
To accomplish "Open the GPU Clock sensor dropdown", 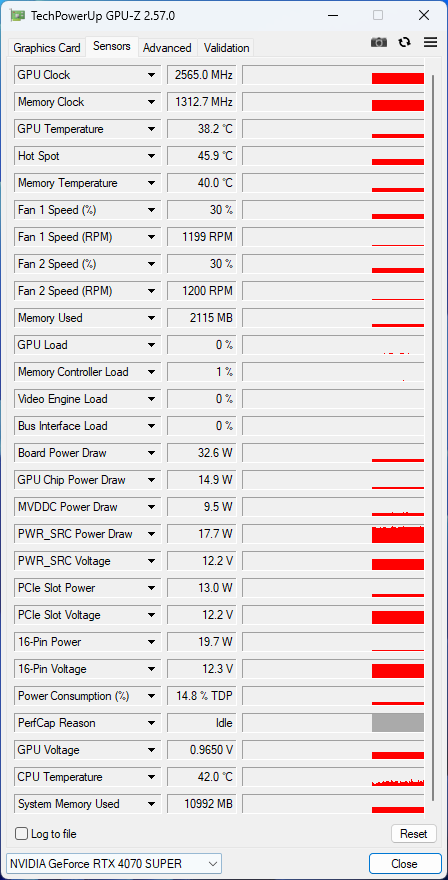I will [x=151, y=75].
